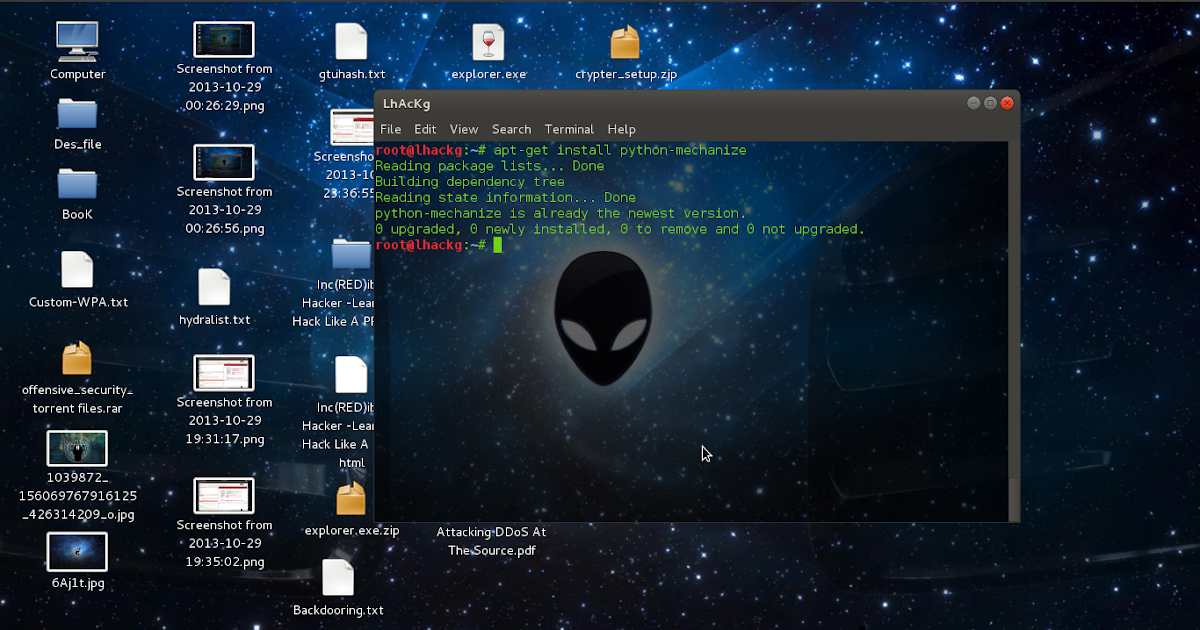Click the terminal prompt after root@lhackg
The height and width of the screenshot is (630, 1200).
click(498, 244)
